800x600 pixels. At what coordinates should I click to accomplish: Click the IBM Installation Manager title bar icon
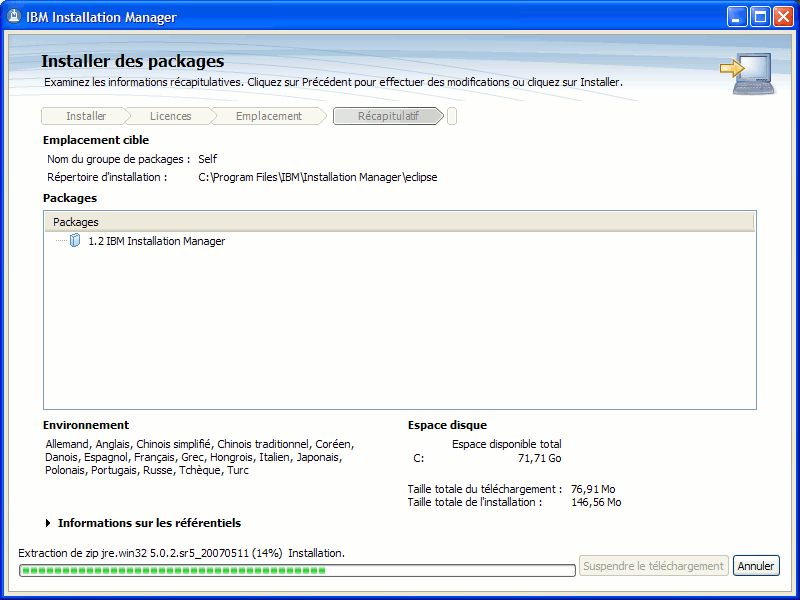point(14,17)
